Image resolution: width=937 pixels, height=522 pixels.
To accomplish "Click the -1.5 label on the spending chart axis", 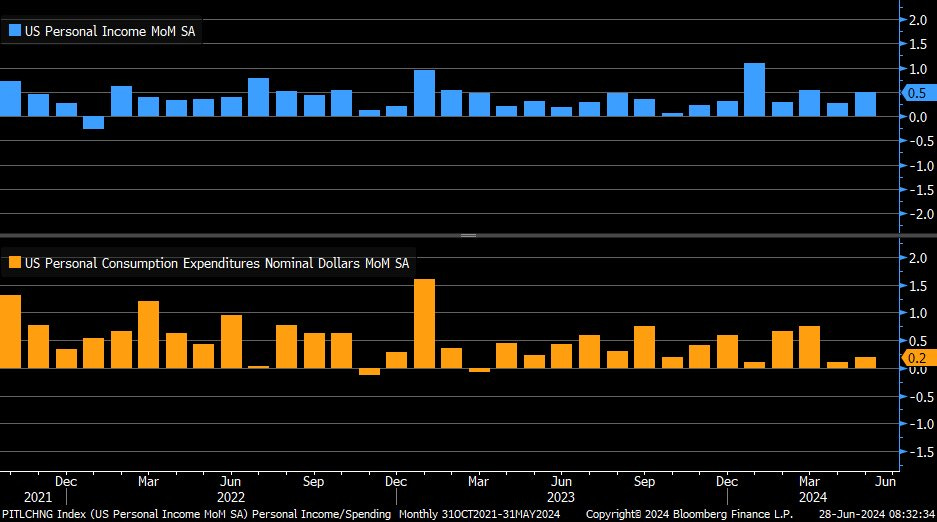I will point(916,453).
